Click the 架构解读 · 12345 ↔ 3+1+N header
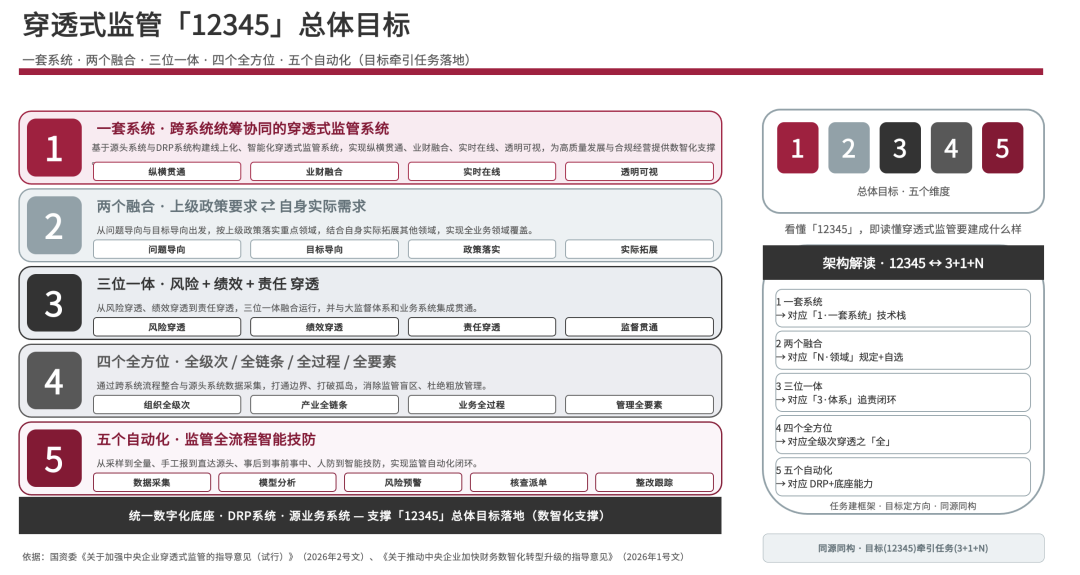This screenshot has height=575, width=1080. pyautogui.click(x=903, y=263)
